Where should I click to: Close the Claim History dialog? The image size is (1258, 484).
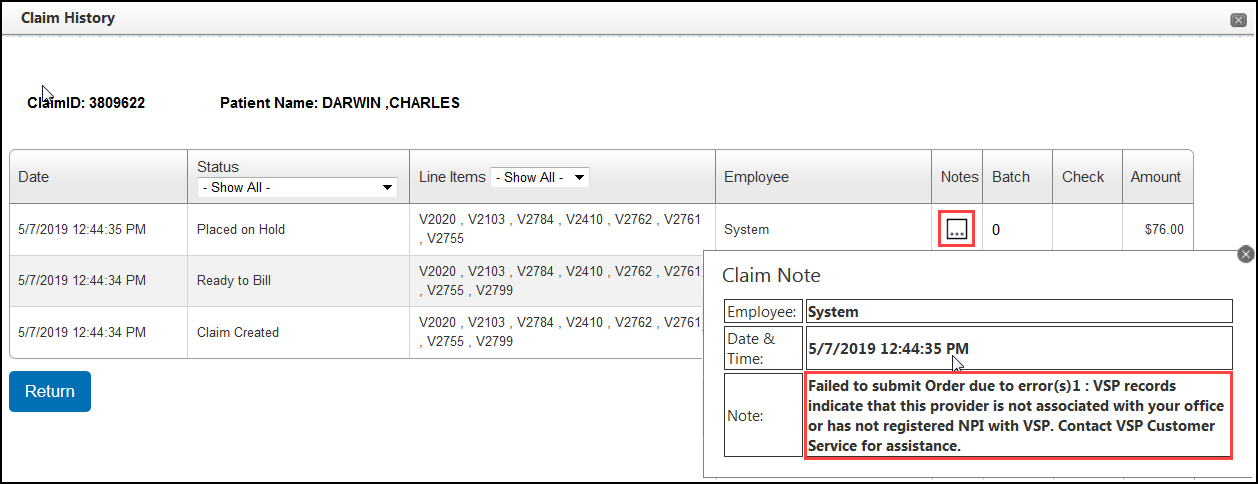coord(1238,19)
